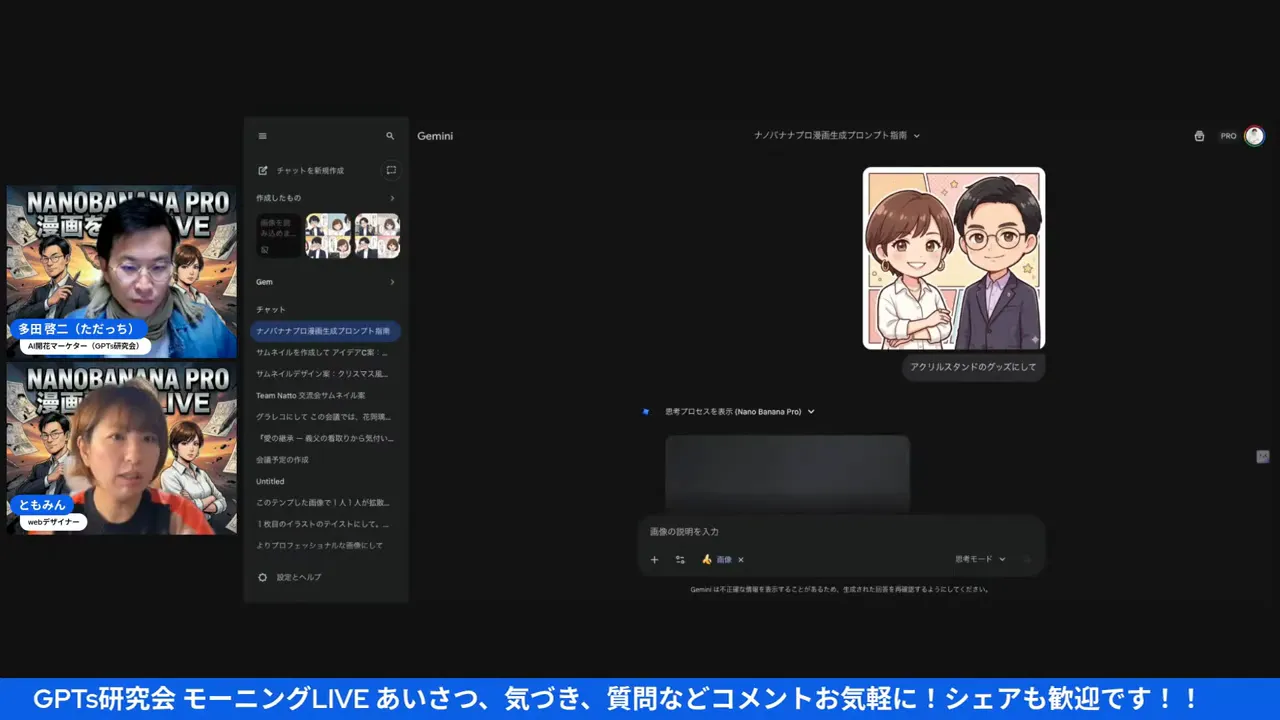The width and height of the screenshot is (1280, 720).
Task: Open the Team Natto 交流会サムネイル案 chat
Action: click(x=311, y=395)
